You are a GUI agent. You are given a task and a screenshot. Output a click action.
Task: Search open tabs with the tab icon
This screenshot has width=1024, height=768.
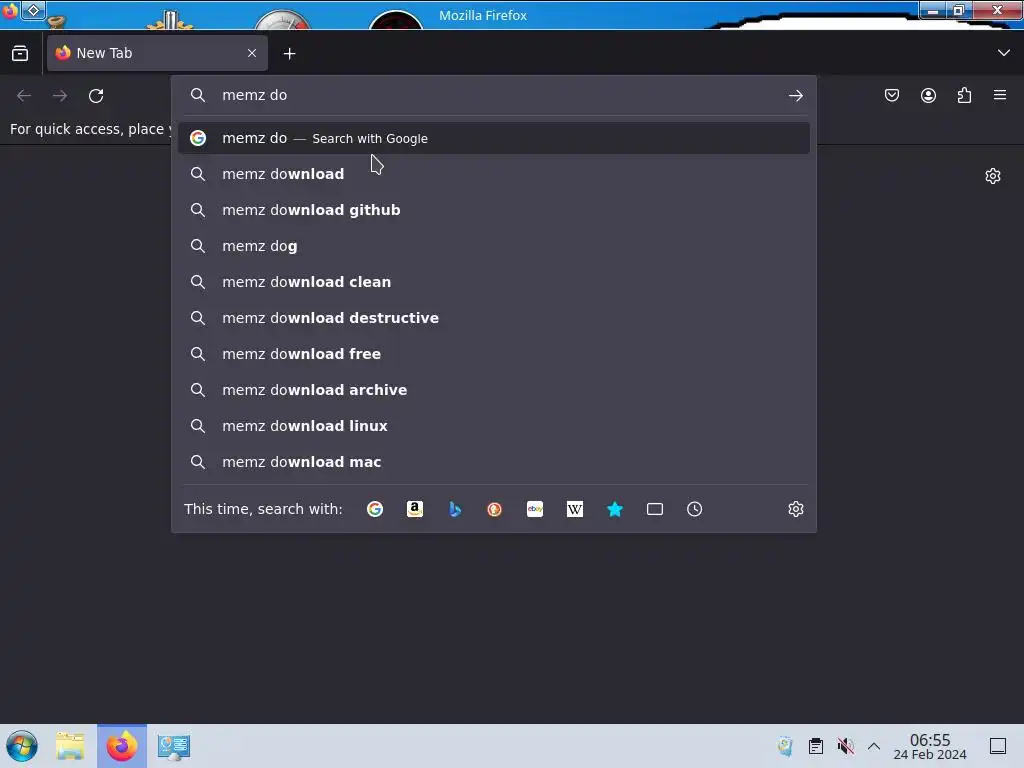pyautogui.click(x=654, y=509)
